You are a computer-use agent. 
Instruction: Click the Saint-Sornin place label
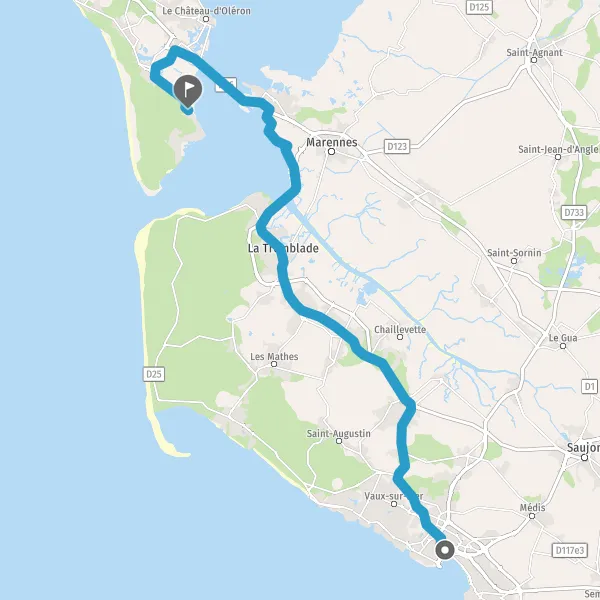pos(514,253)
